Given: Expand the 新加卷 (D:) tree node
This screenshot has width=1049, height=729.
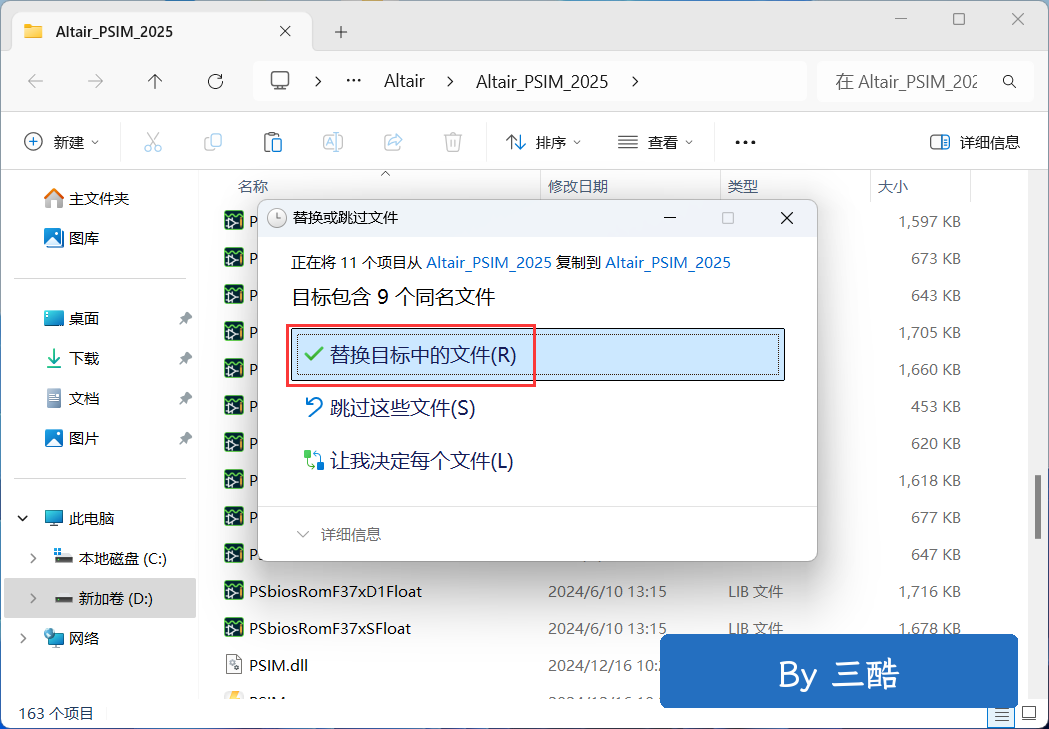Looking at the screenshot, I should [x=33, y=599].
